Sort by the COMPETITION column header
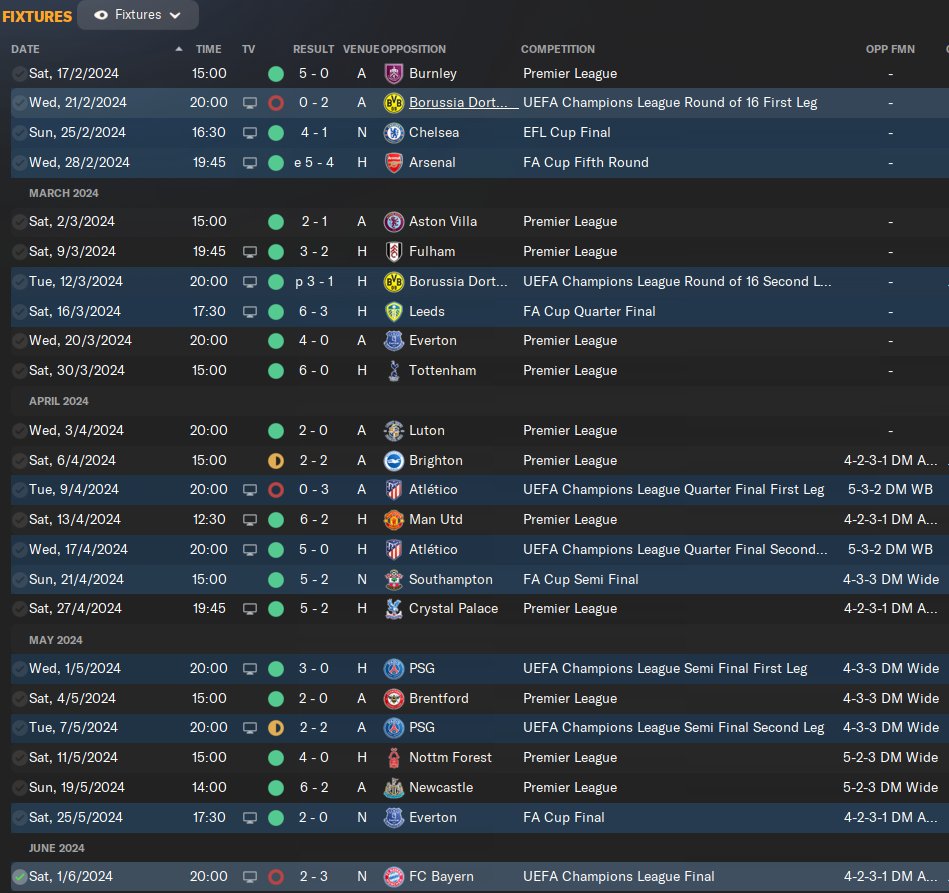949x893 pixels. pyautogui.click(x=558, y=49)
